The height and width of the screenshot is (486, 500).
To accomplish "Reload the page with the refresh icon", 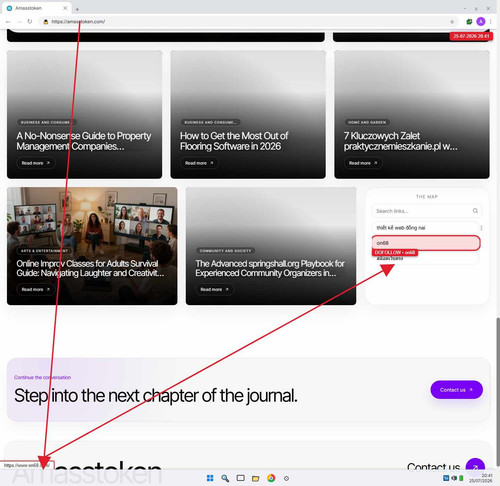I will tap(30, 22).
